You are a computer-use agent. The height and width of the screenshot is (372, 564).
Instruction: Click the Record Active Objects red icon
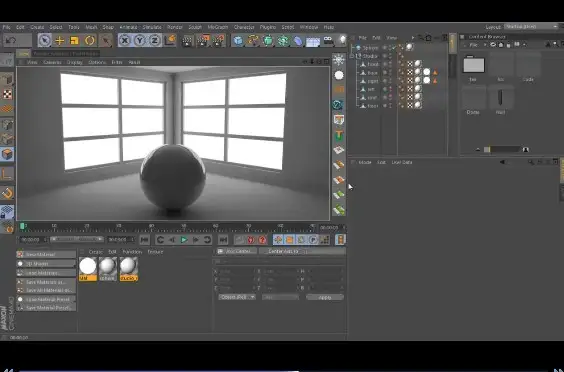click(251, 240)
